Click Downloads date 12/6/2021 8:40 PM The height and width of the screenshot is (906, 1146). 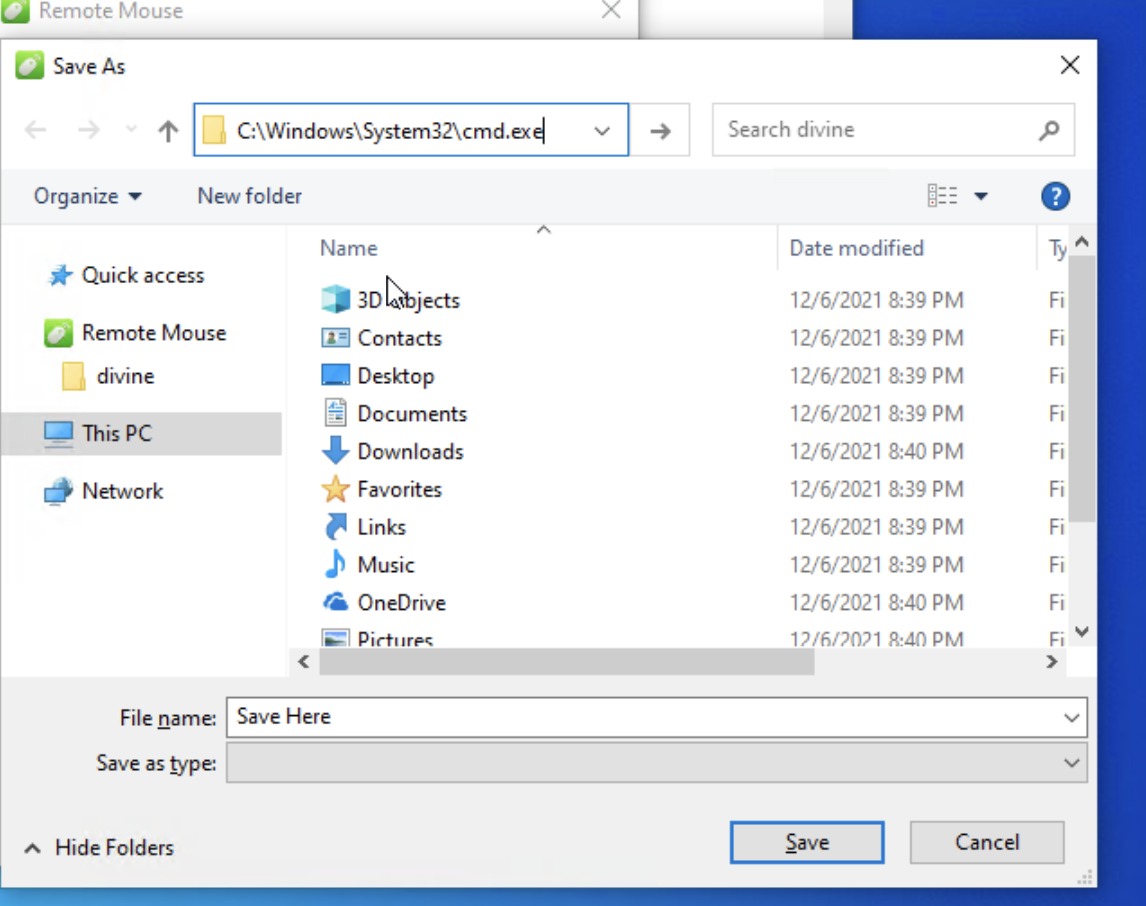(876, 452)
